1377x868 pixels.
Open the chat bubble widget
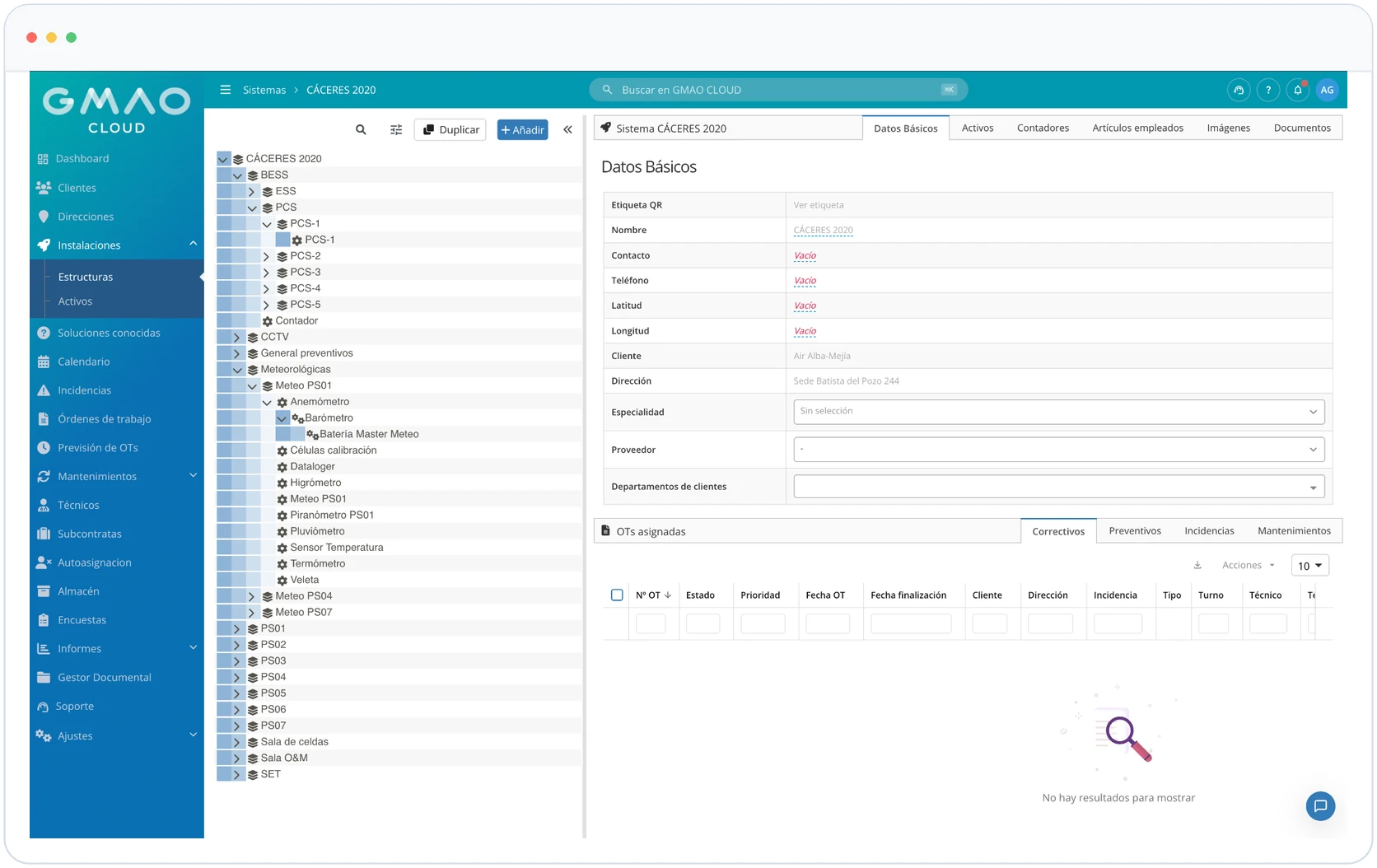click(x=1320, y=806)
